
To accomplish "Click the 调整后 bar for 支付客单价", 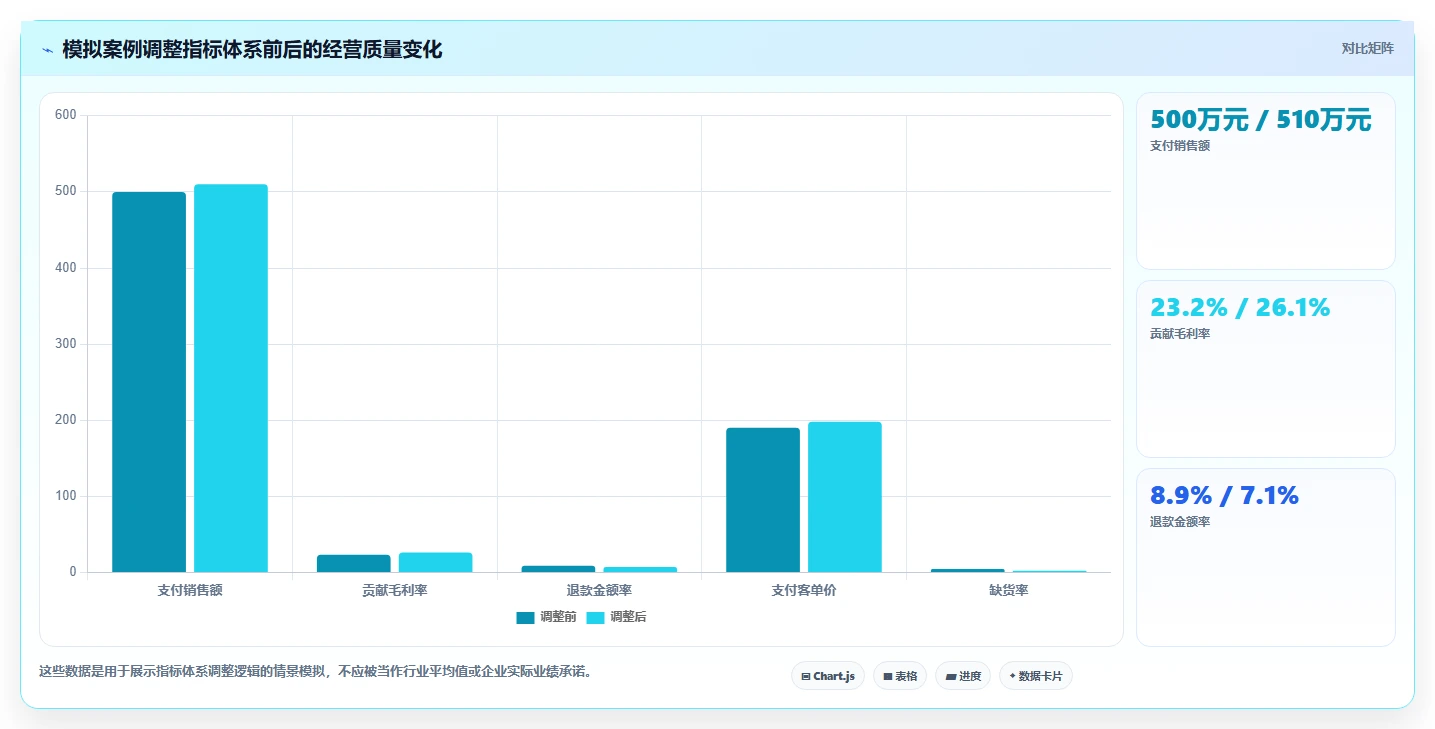I will pyautogui.click(x=845, y=497).
